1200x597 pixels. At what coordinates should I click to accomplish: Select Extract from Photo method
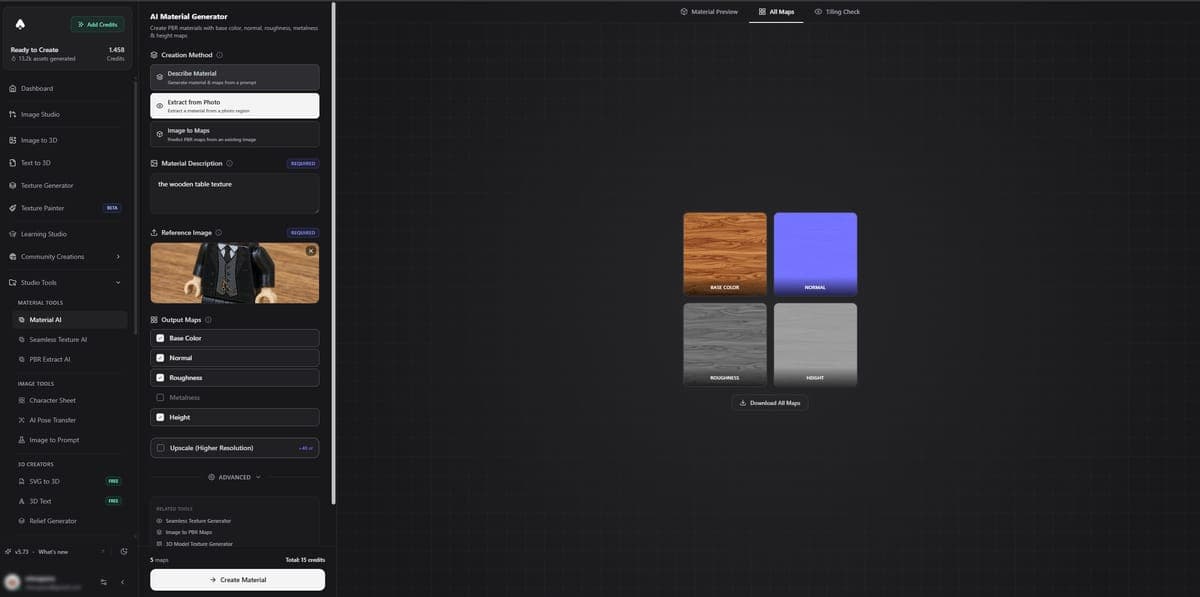coord(235,106)
